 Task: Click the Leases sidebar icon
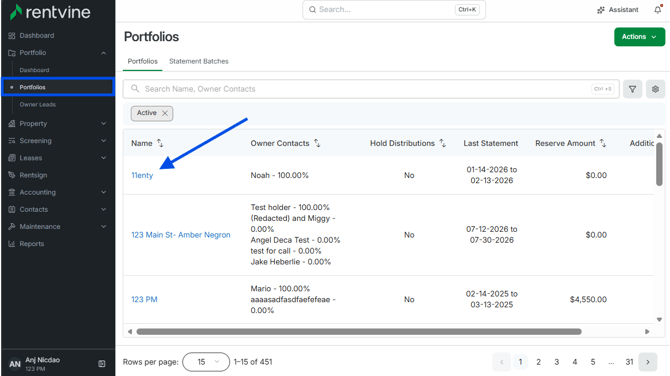click(x=12, y=158)
